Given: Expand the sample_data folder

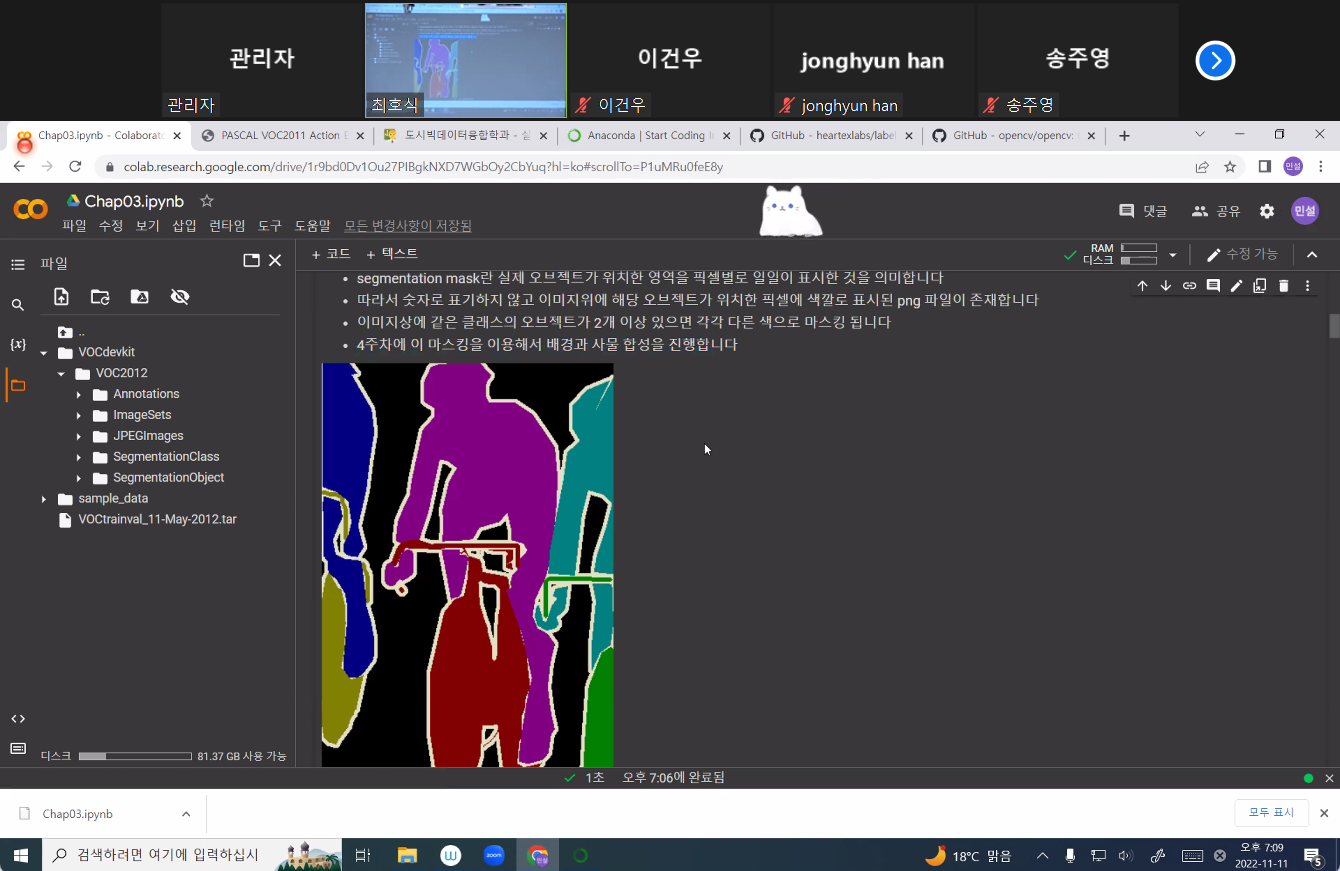Looking at the screenshot, I should [44, 499].
